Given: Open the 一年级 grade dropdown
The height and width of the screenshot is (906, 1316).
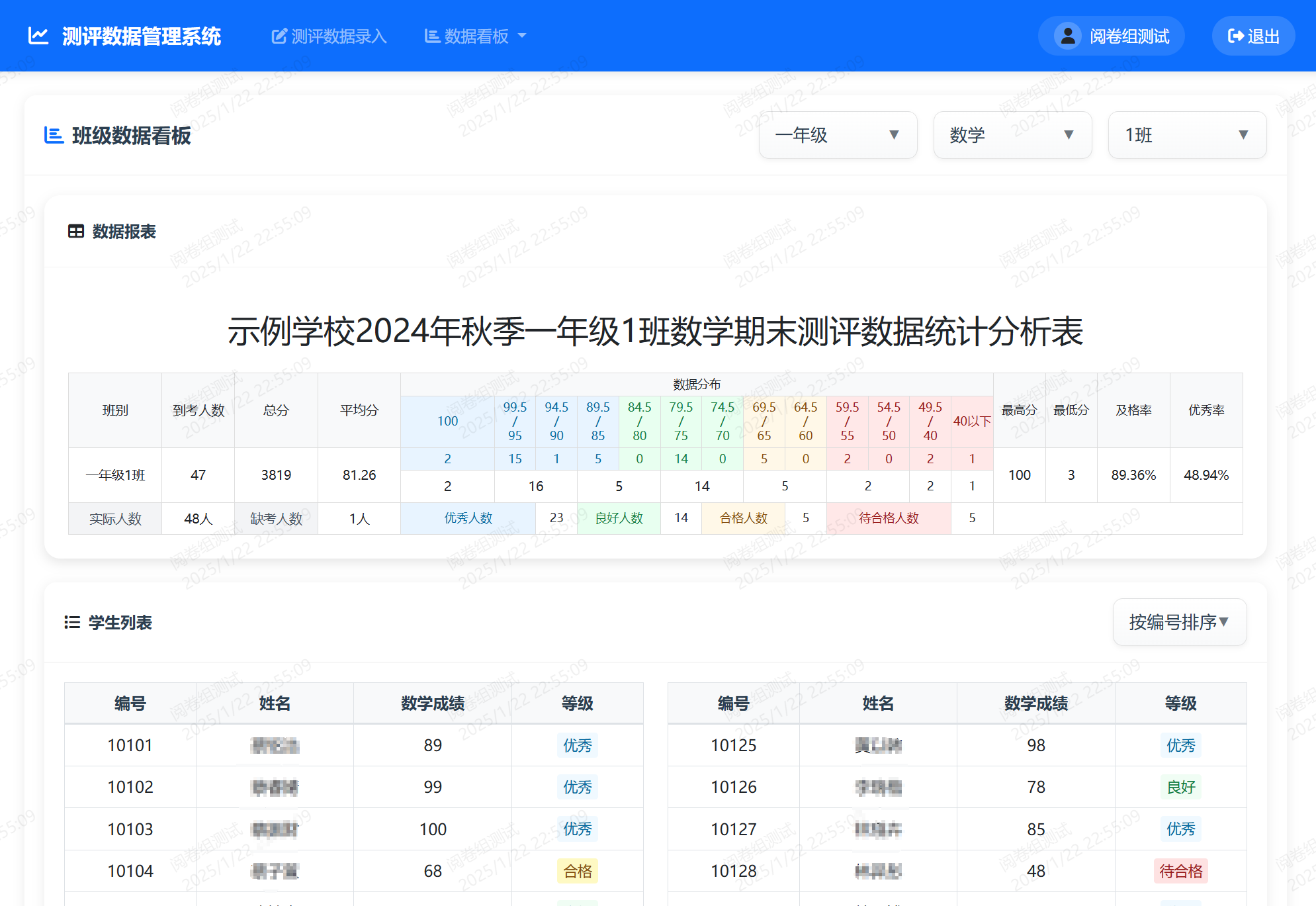Looking at the screenshot, I should point(838,134).
